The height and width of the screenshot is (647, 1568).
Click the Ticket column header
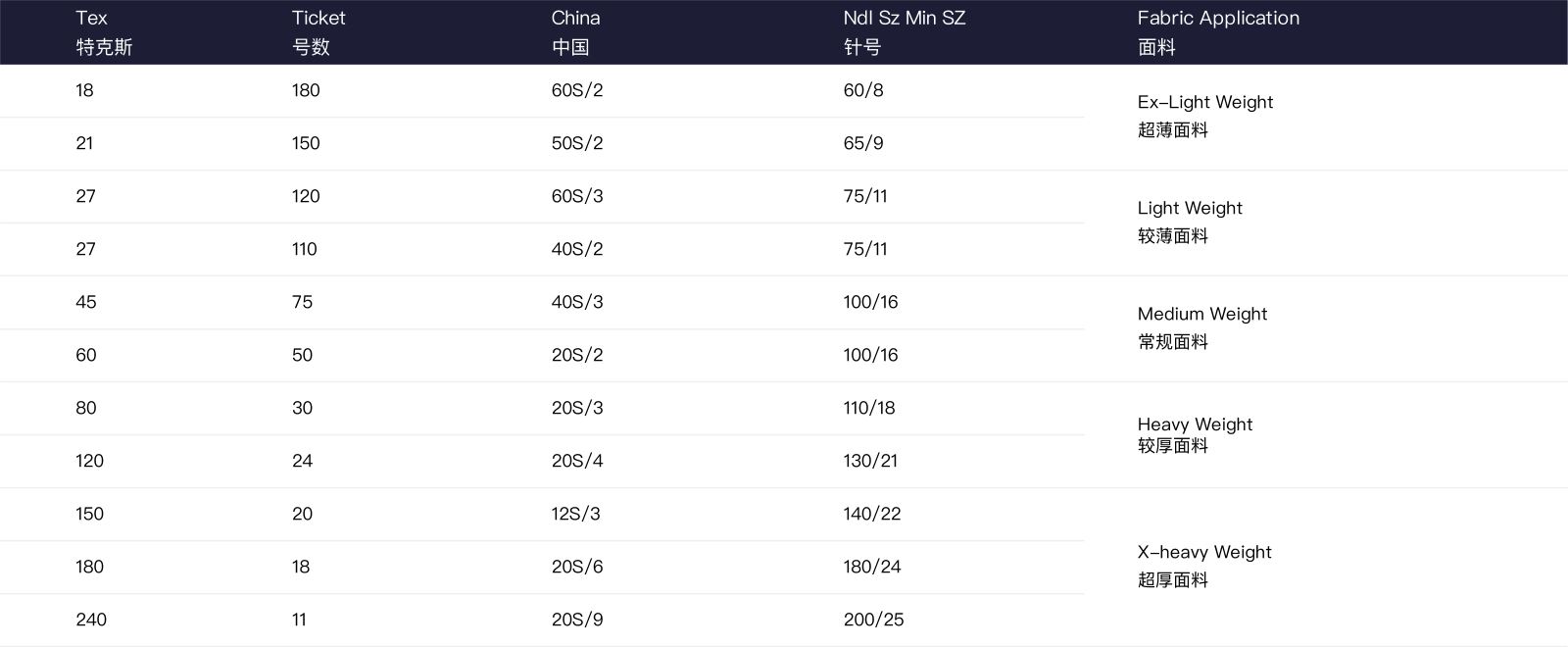tap(318, 32)
